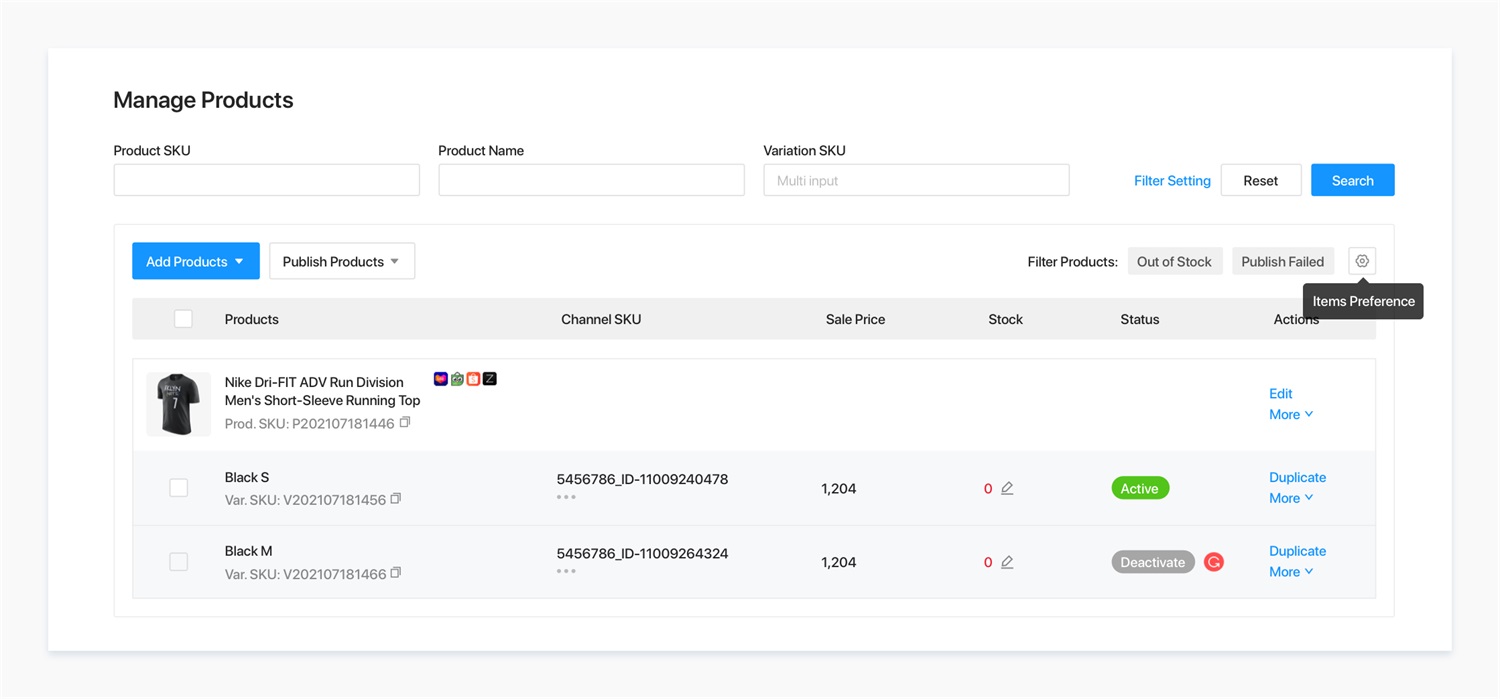
Task: Check the Black S variation checkbox
Action: [179, 488]
